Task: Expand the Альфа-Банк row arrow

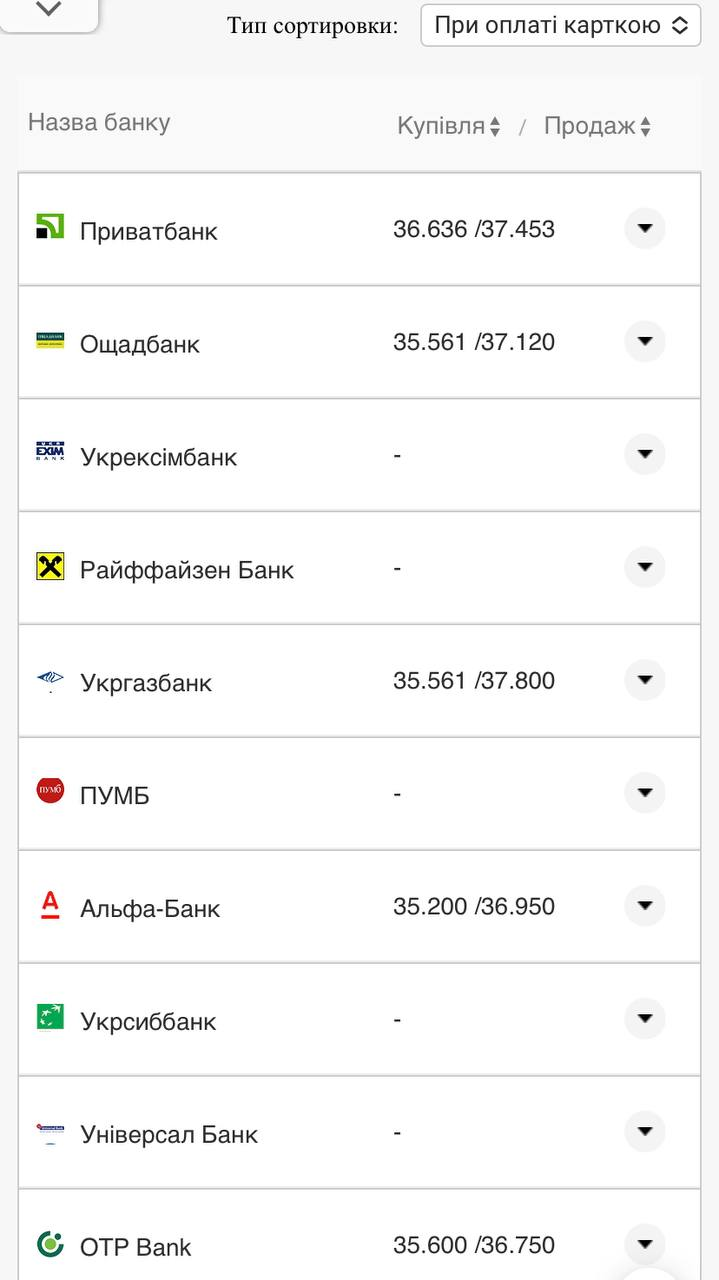Action: coord(645,906)
